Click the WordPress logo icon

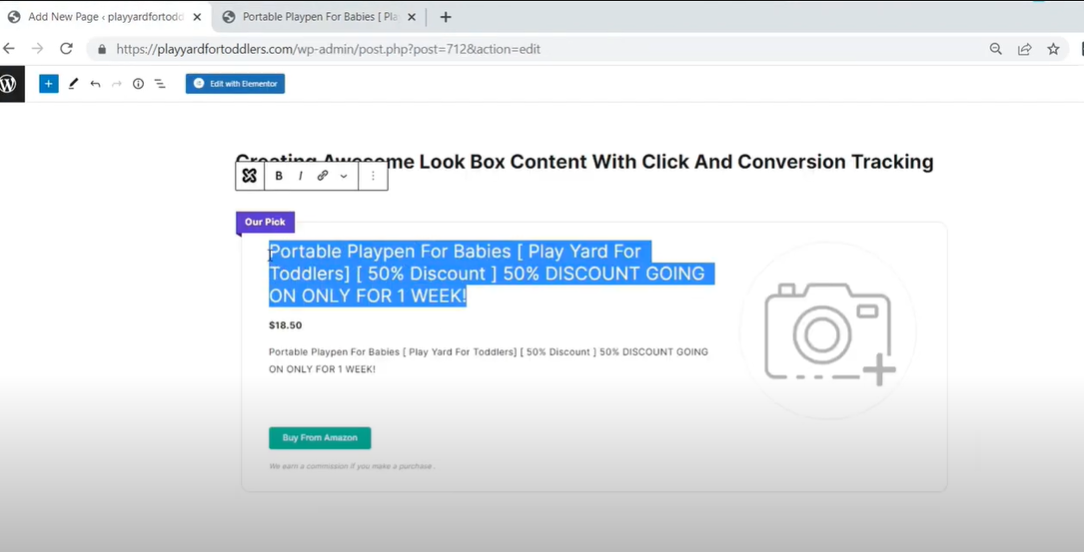pos(9,84)
